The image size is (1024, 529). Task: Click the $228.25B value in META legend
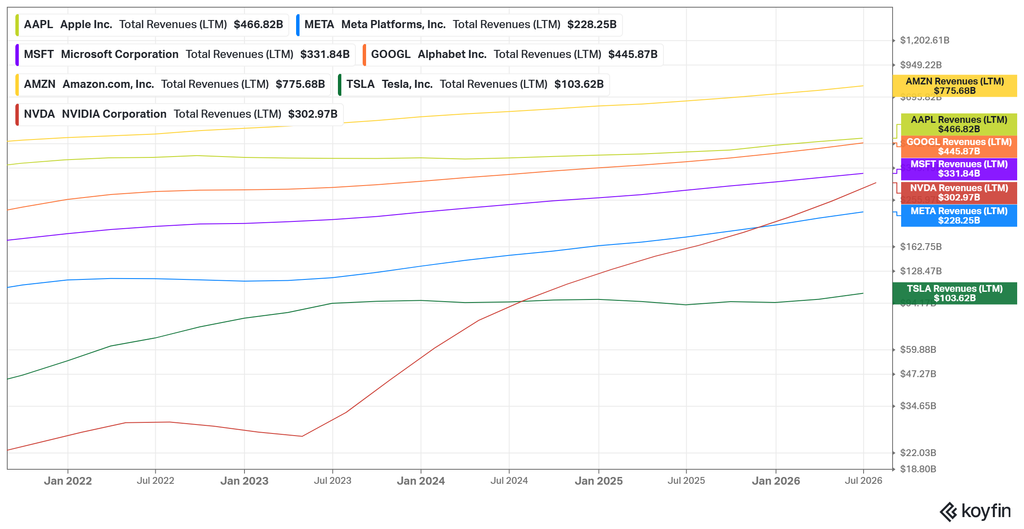point(592,25)
